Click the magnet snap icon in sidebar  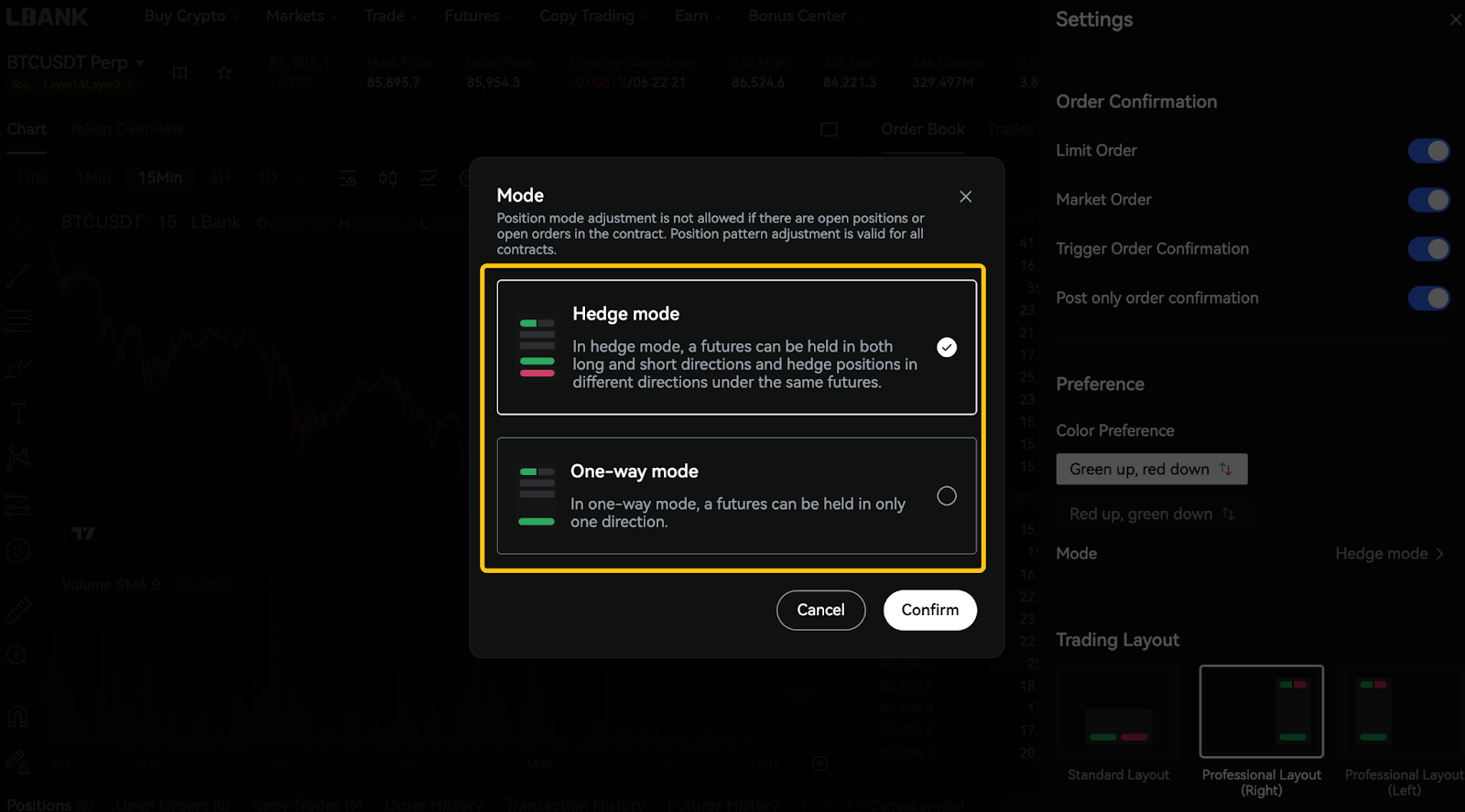click(17, 716)
